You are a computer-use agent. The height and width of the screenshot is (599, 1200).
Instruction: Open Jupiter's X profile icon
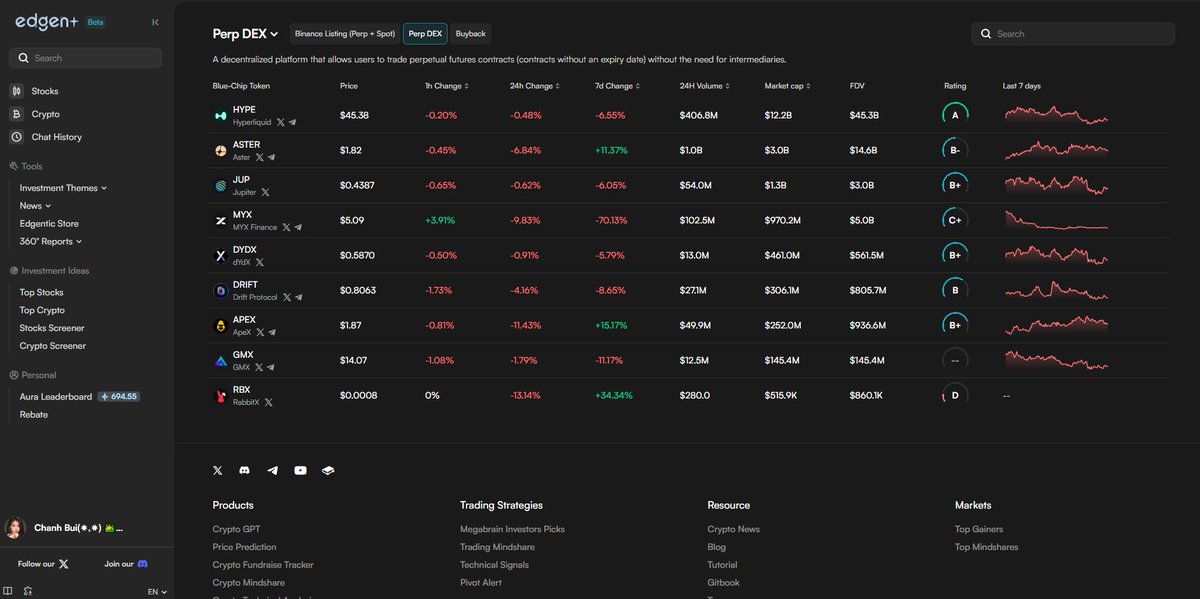[265, 192]
